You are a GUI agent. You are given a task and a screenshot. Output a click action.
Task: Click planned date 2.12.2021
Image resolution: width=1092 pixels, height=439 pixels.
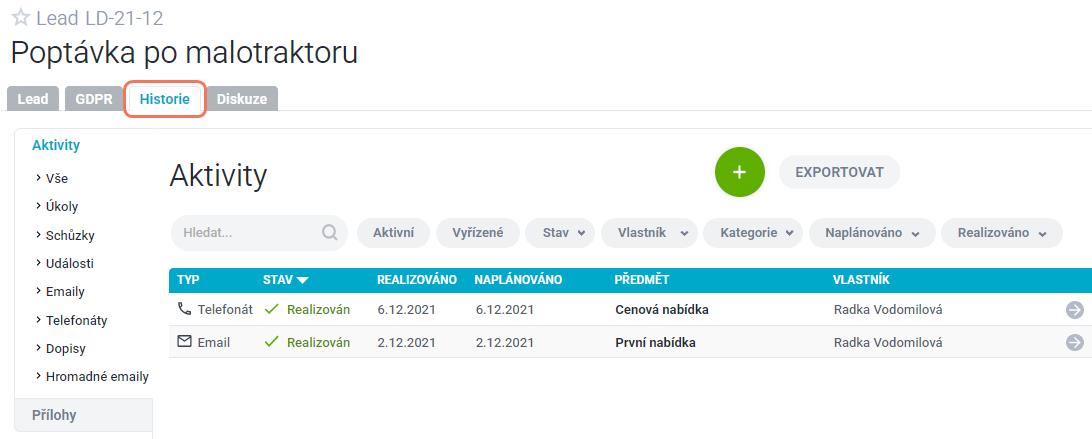click(x=504, y=342)
